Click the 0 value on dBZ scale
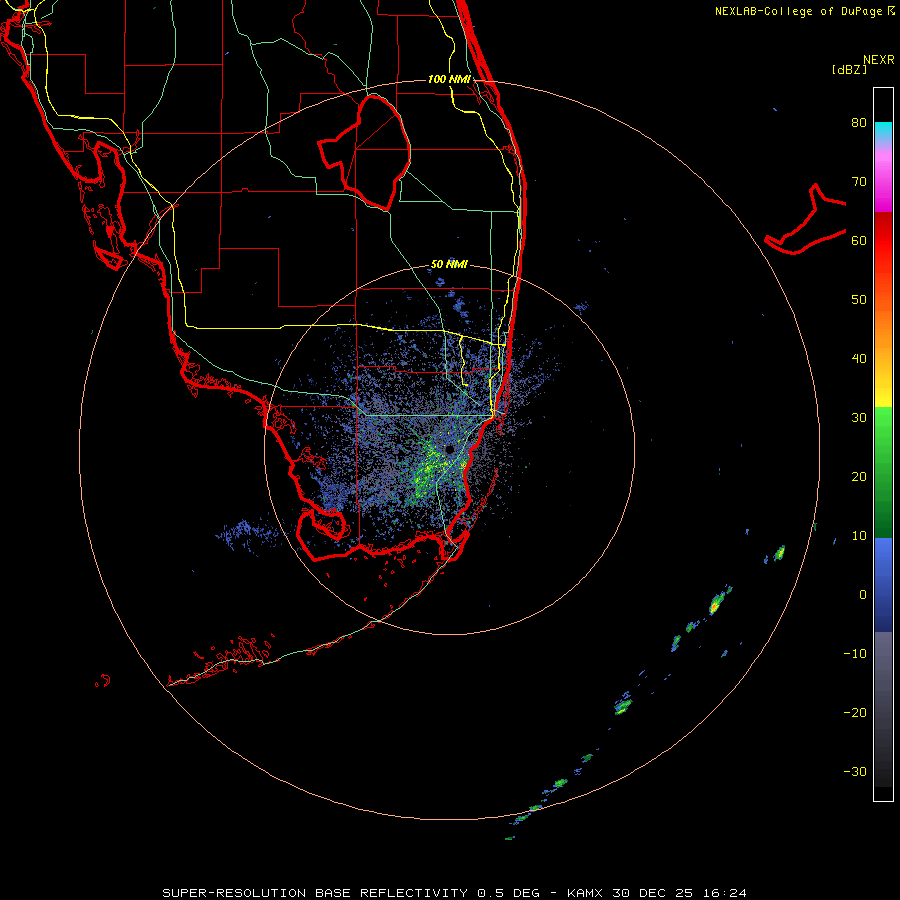This screenshot has height=900, width=900. 863,595
